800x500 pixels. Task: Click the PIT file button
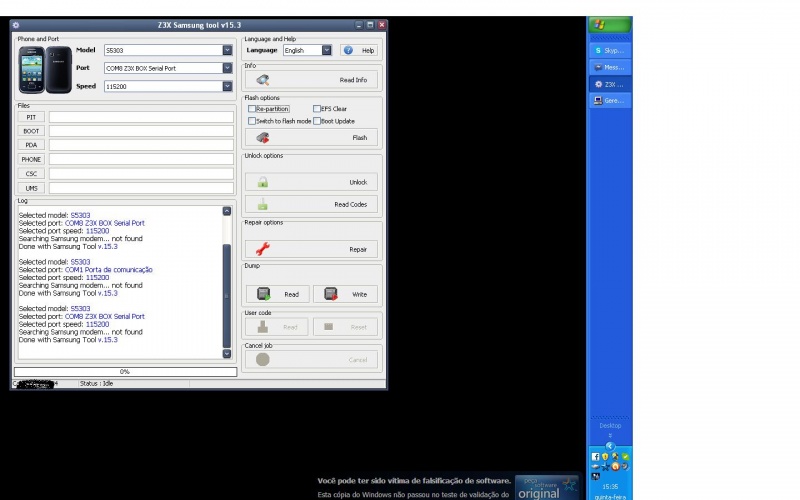(31, 117)
